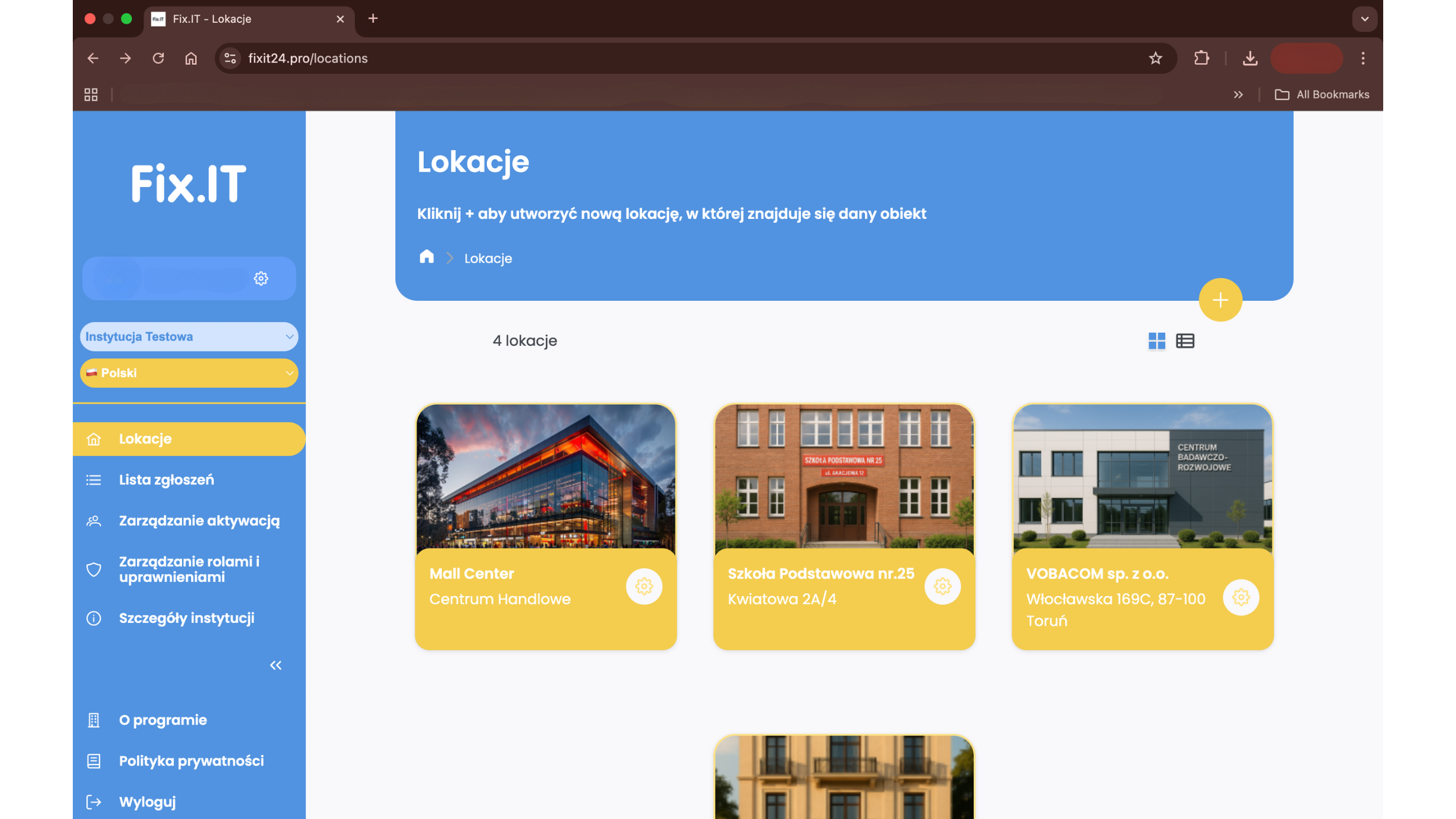Click the Szkoła Podstawowa school thumbnail

844,477
